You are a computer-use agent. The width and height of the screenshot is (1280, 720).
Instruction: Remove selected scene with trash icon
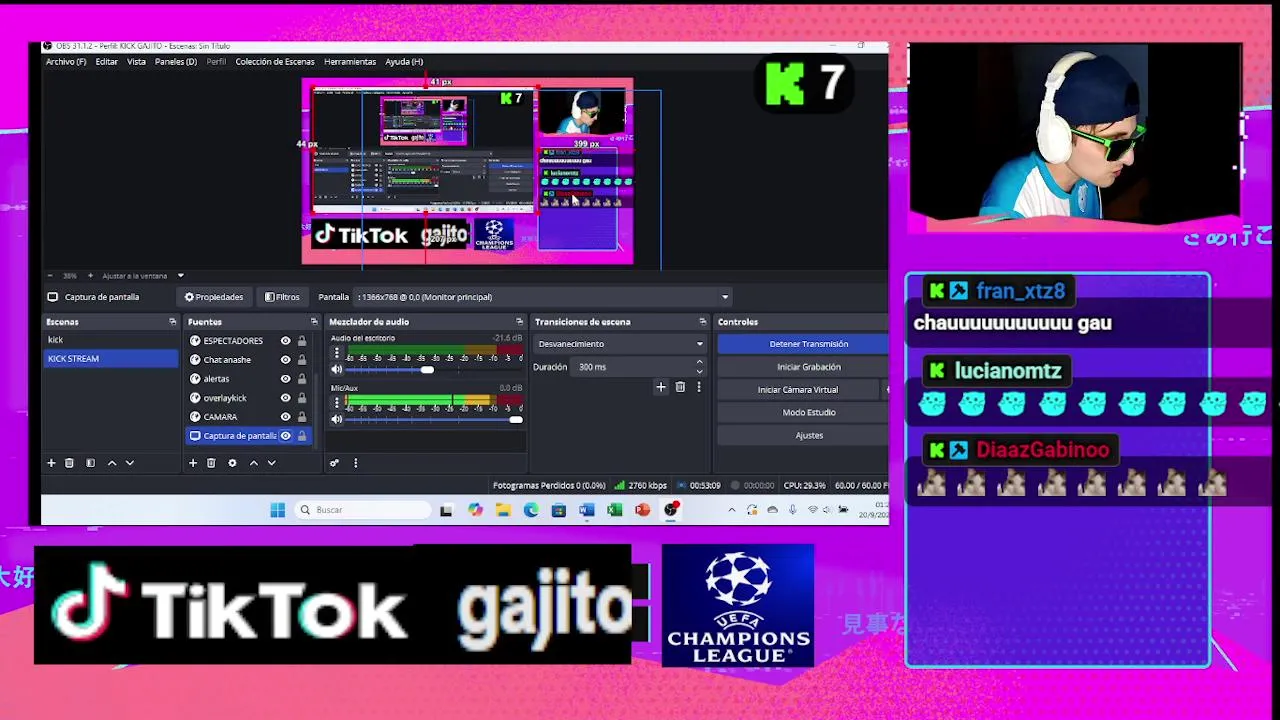point(69,463)
